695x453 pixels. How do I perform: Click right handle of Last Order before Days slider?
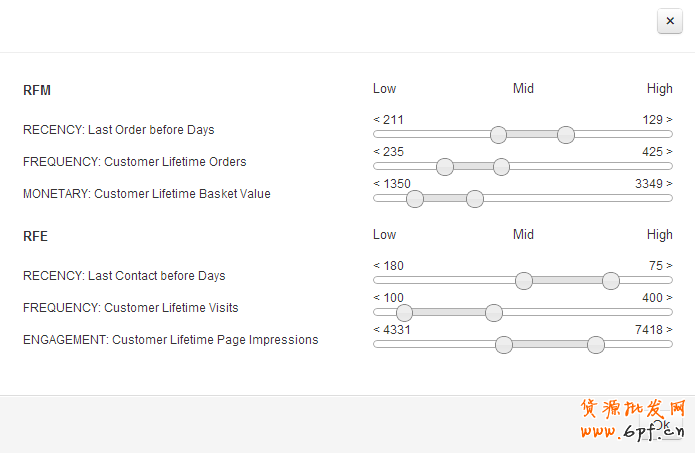566,135
